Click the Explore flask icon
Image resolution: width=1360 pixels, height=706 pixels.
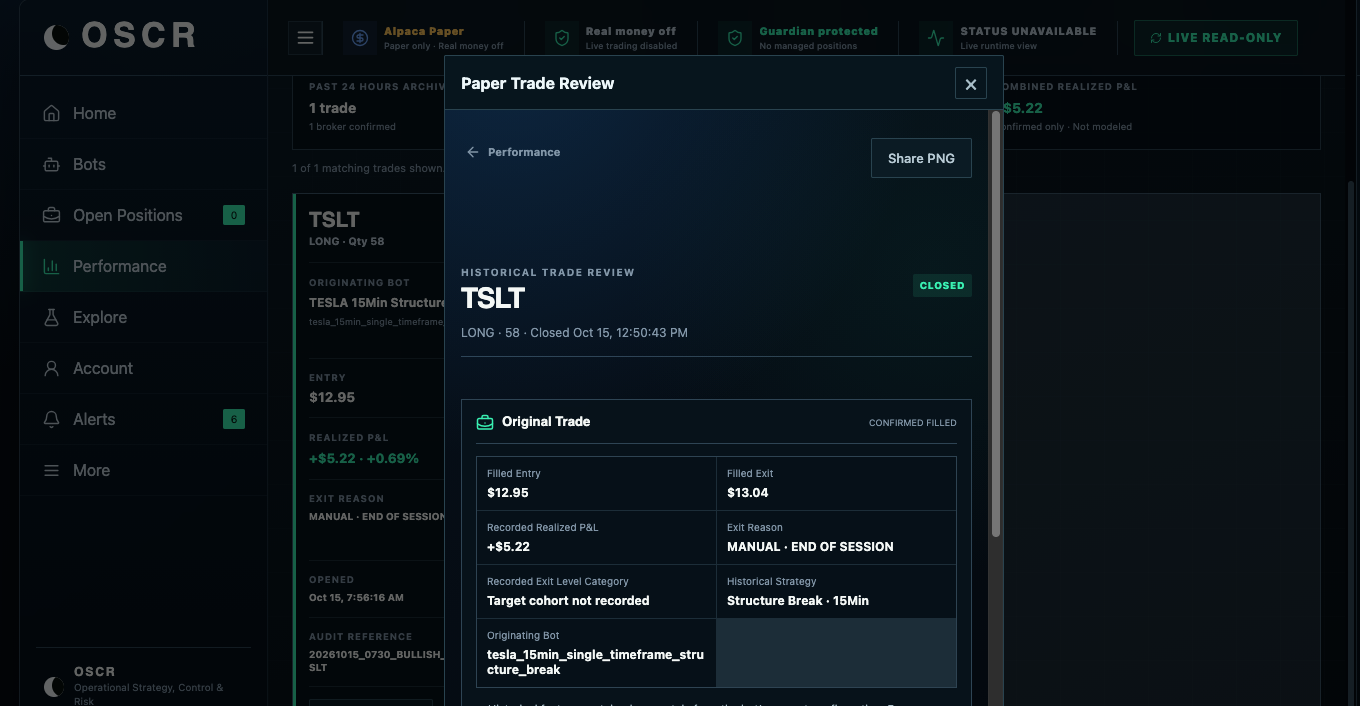pyautogui.click(x=51, y=317)
